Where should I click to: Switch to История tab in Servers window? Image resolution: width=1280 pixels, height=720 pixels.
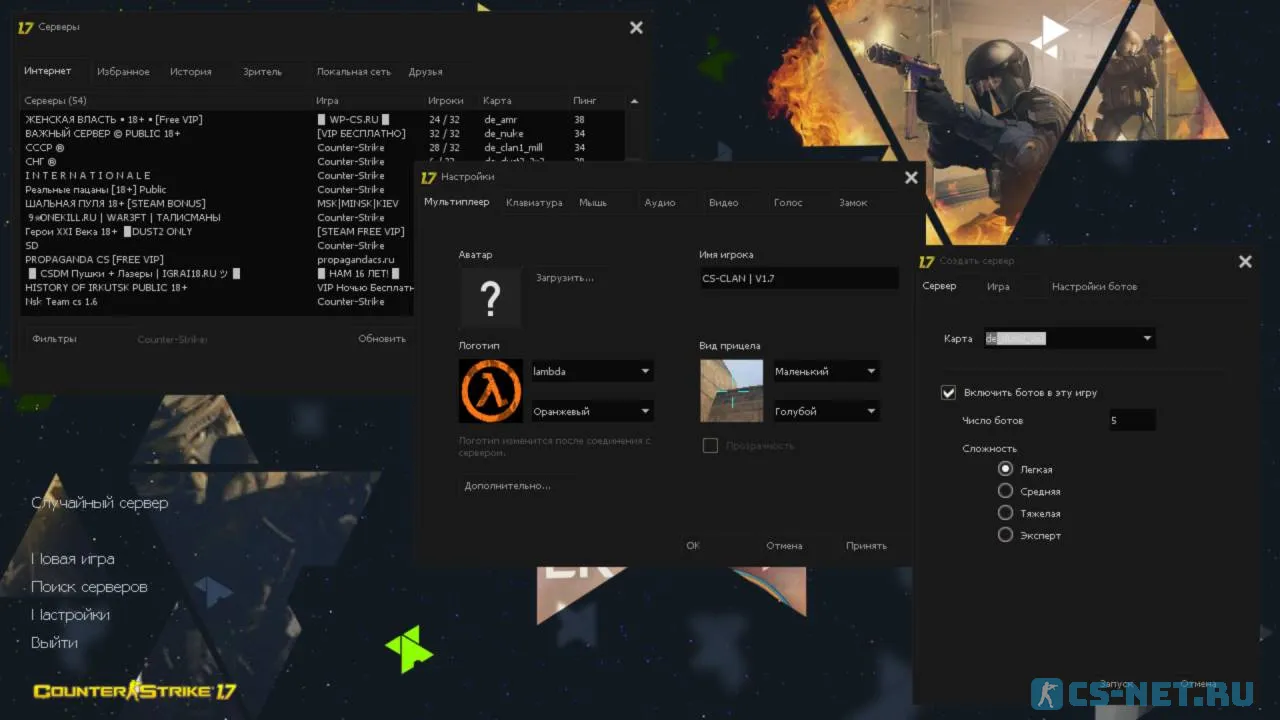[x=190, y=72]
